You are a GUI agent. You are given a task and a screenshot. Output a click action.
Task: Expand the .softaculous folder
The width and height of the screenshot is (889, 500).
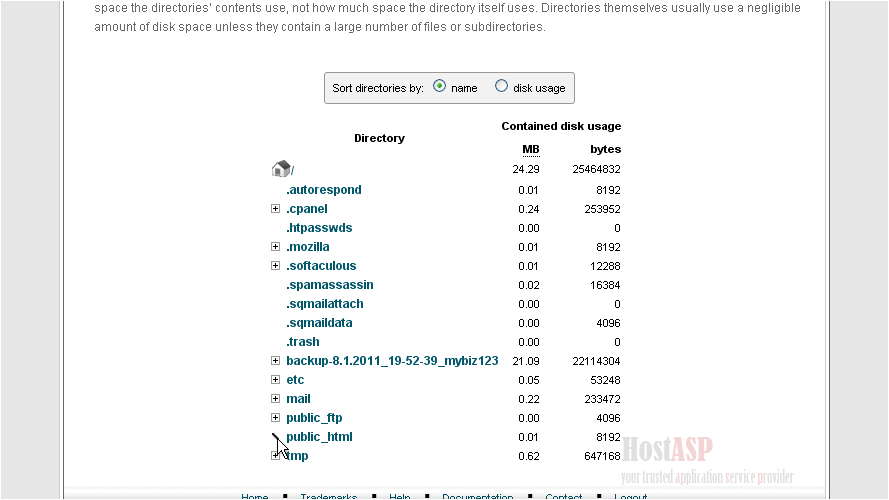(276, 266)
